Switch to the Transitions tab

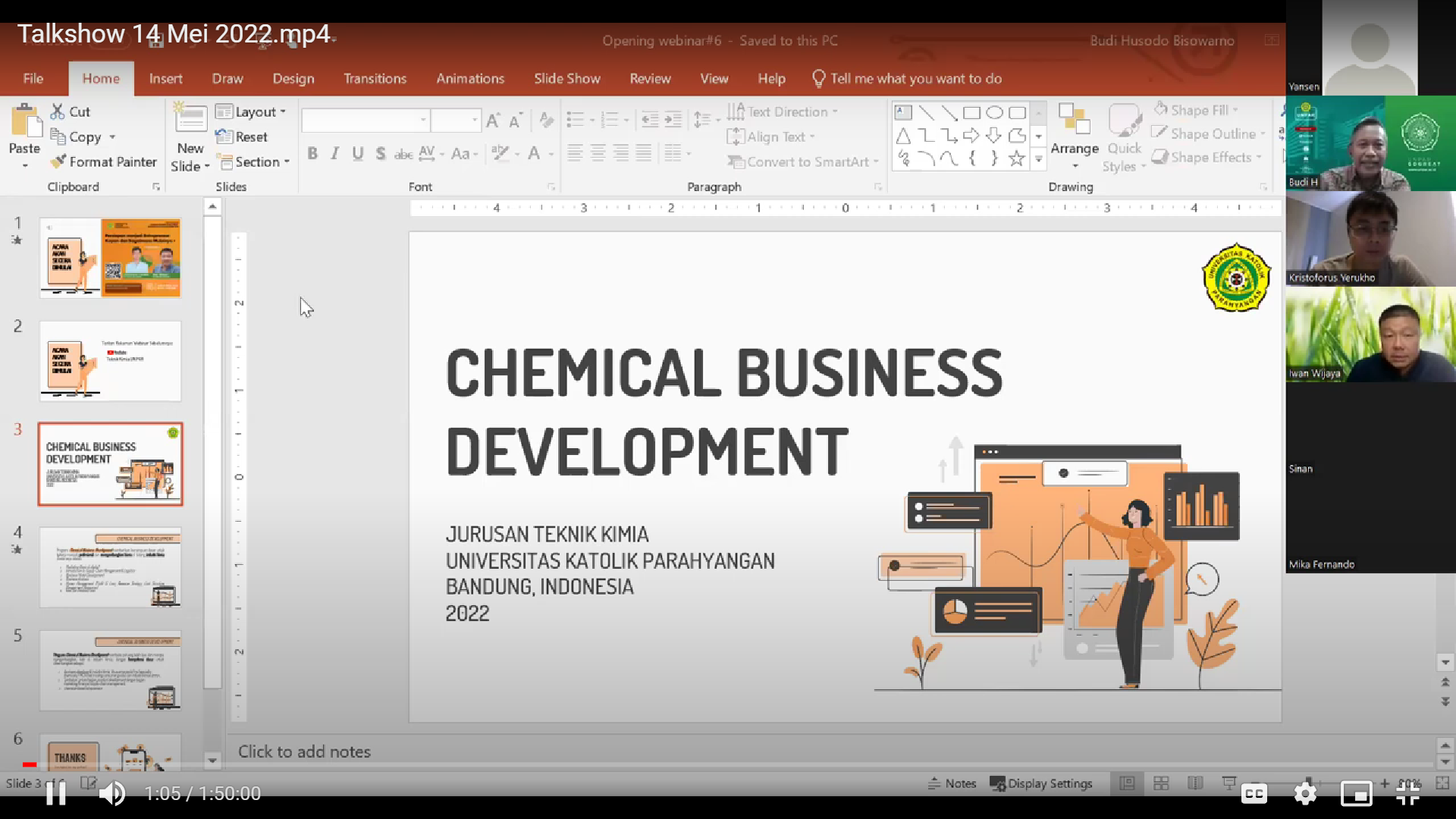pyautogui.click(x=375, y=78)
